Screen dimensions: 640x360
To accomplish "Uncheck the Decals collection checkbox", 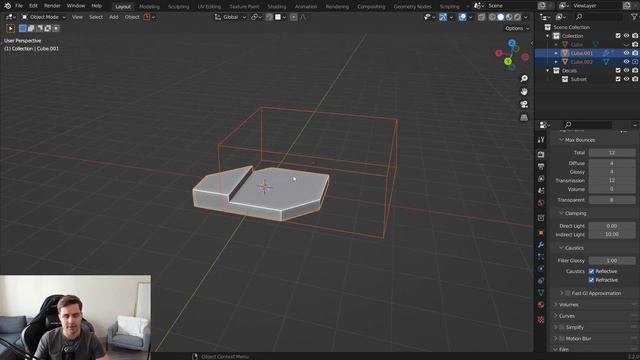I will point(618,71).
